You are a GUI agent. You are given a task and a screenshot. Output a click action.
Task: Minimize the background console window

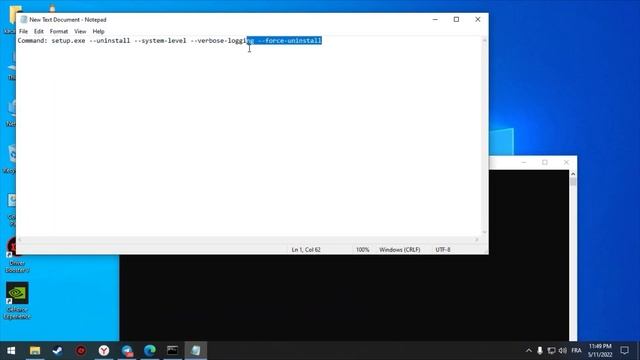pos(524,162)
